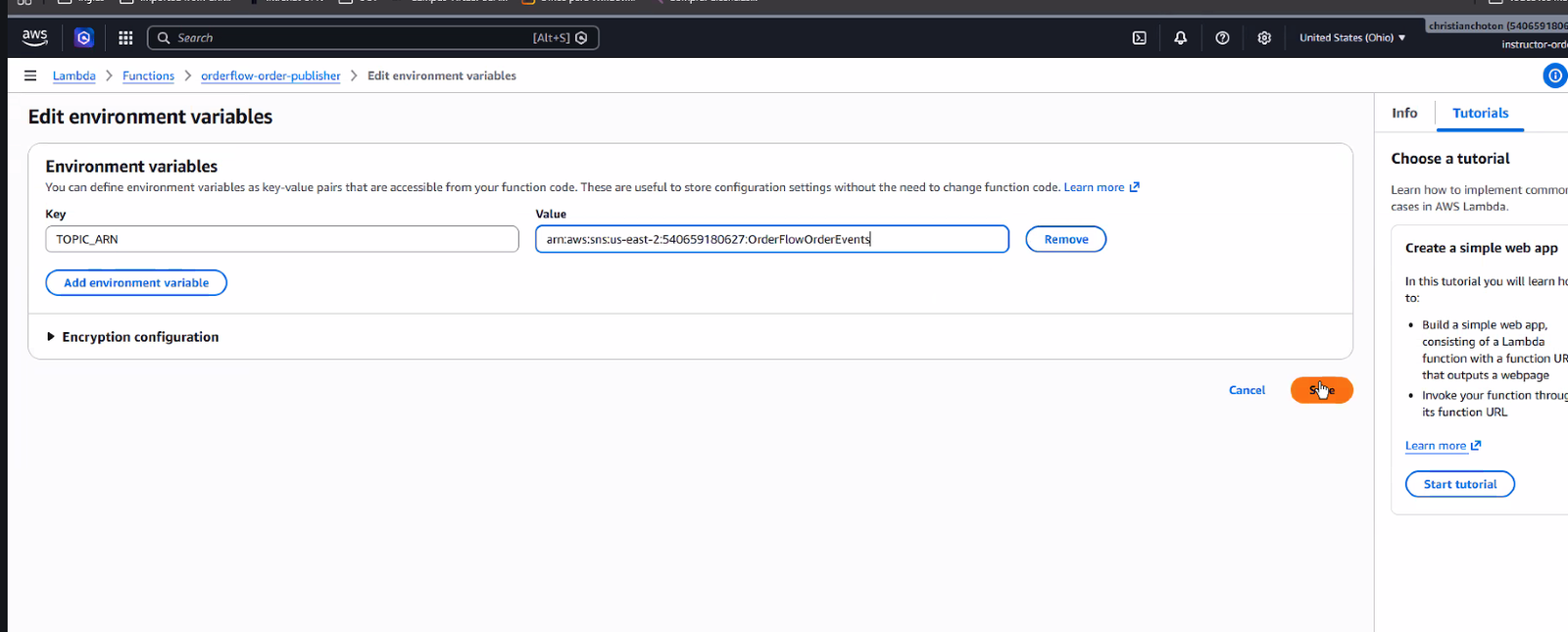Open the christianchoton account menu
The image size is (1568, 632).
tap(1496, 26)
